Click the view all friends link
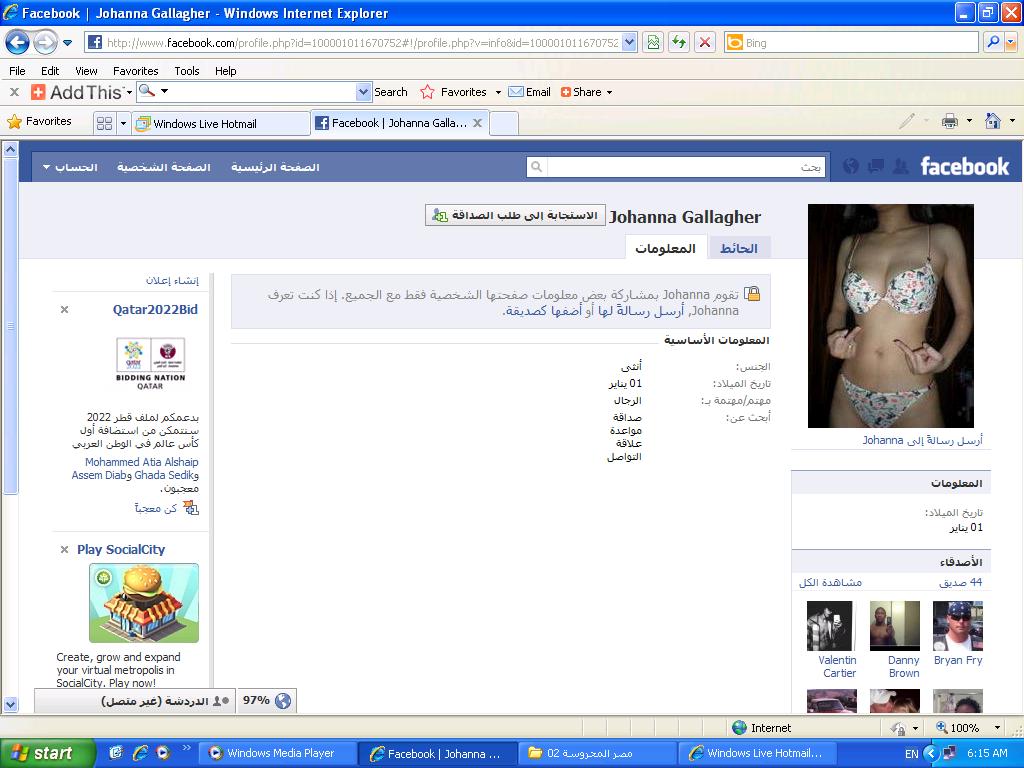1024x768 pixels. [x=830, y=583]
